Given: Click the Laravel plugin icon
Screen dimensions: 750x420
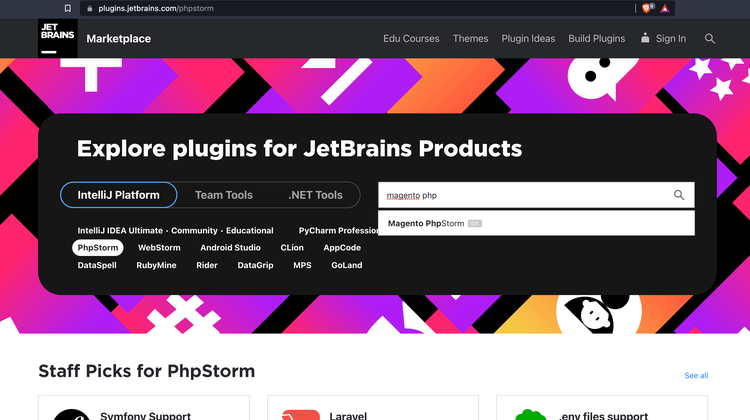Looking at the screenshot, I should click(300, 415).
